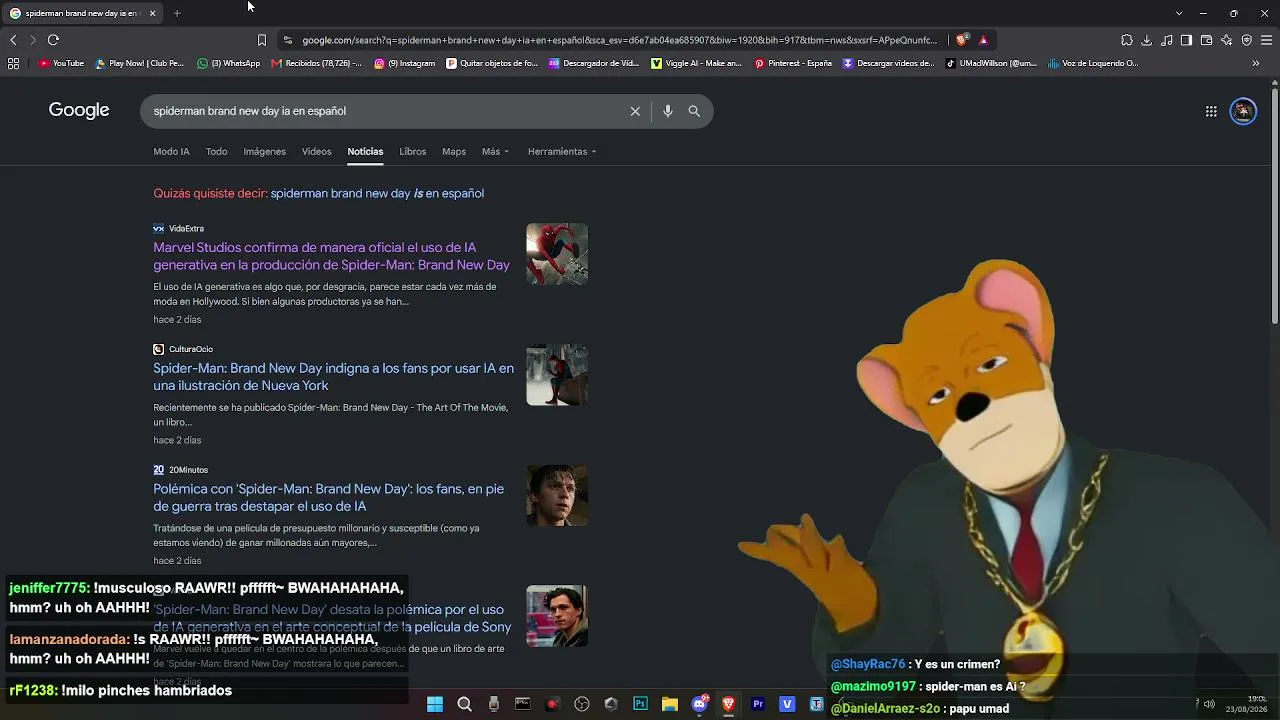Close the spiderman brand new day tab
This screenshot has width=1280, height=720.
[x=152, y=13]
